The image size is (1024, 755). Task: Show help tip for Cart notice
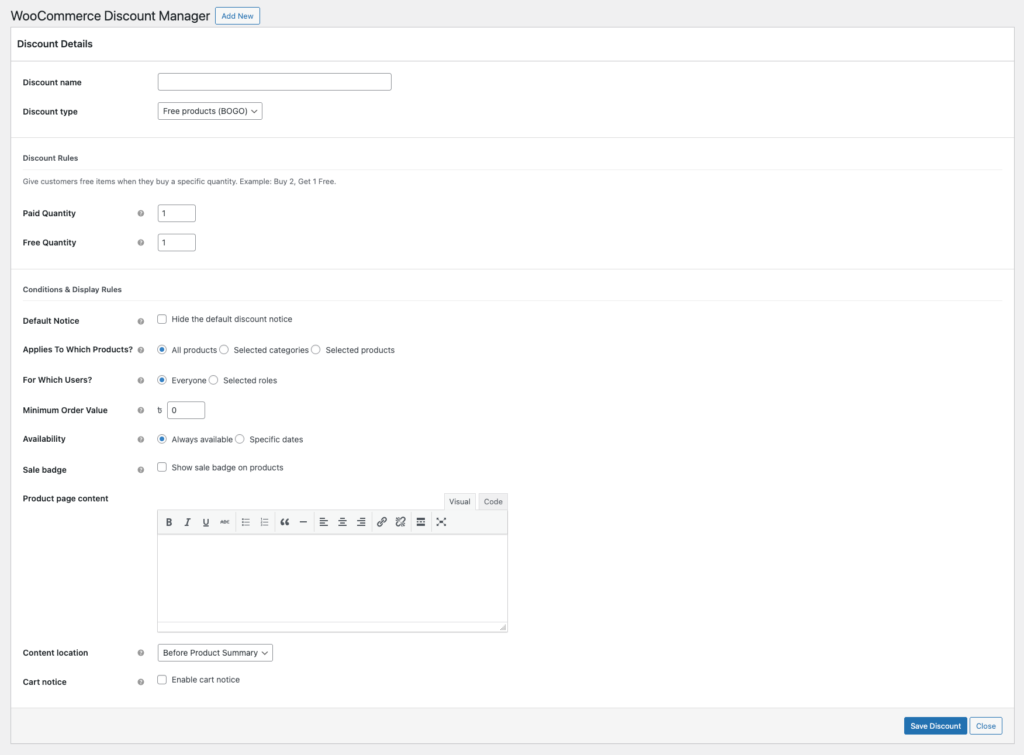coord(140,683)
